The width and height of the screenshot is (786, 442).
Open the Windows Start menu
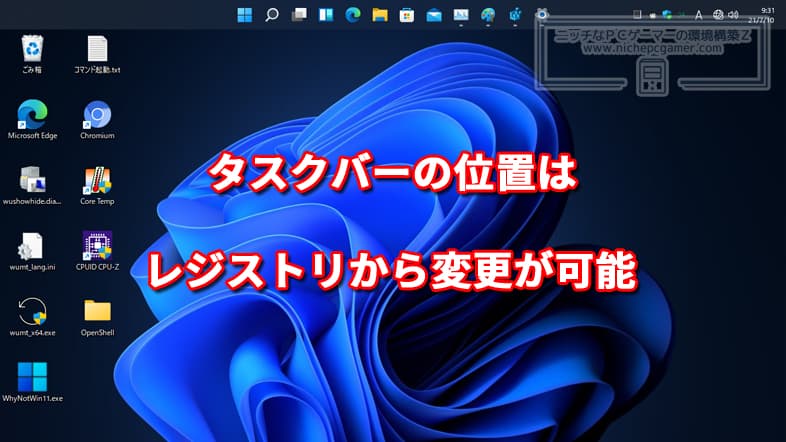pyautogui.click(x=245, y=15)
